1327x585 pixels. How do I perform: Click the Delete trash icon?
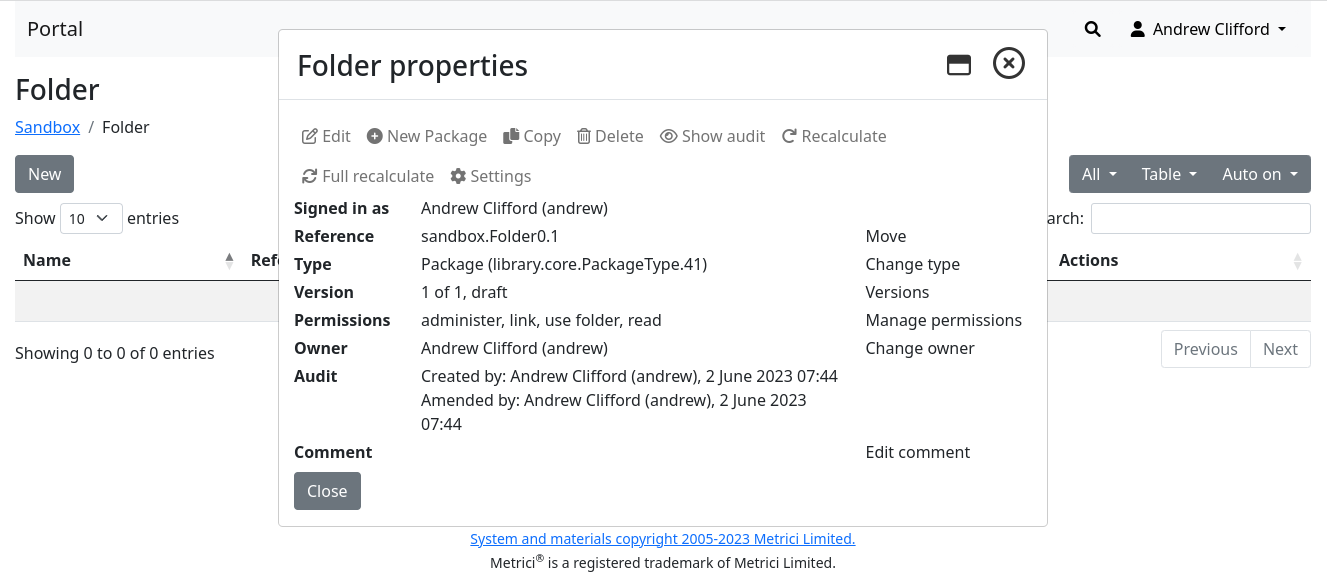click(x=584, y=137)
